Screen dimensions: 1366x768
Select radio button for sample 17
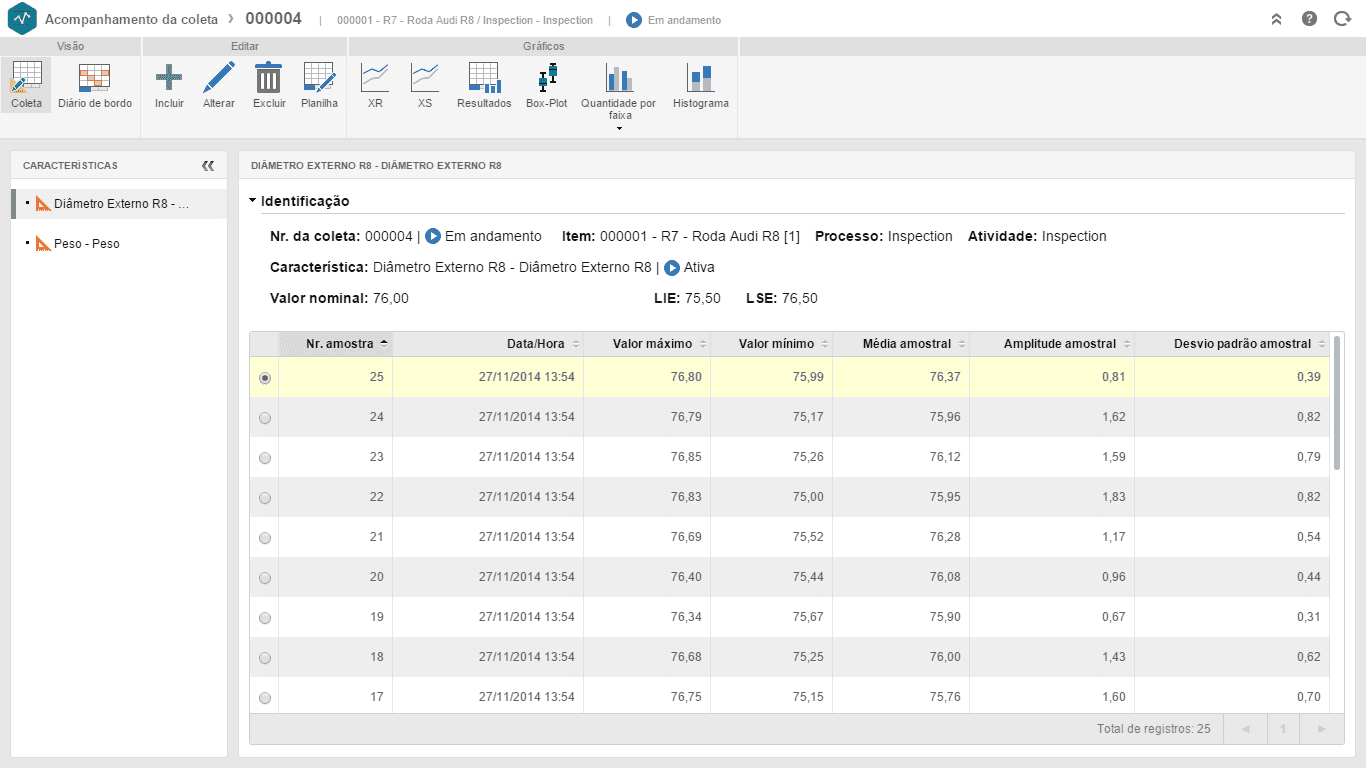[264, 698]
